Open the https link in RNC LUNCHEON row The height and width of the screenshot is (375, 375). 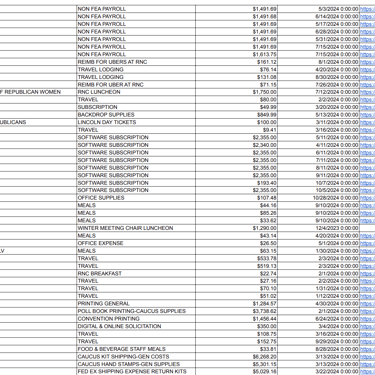(367, 92)
